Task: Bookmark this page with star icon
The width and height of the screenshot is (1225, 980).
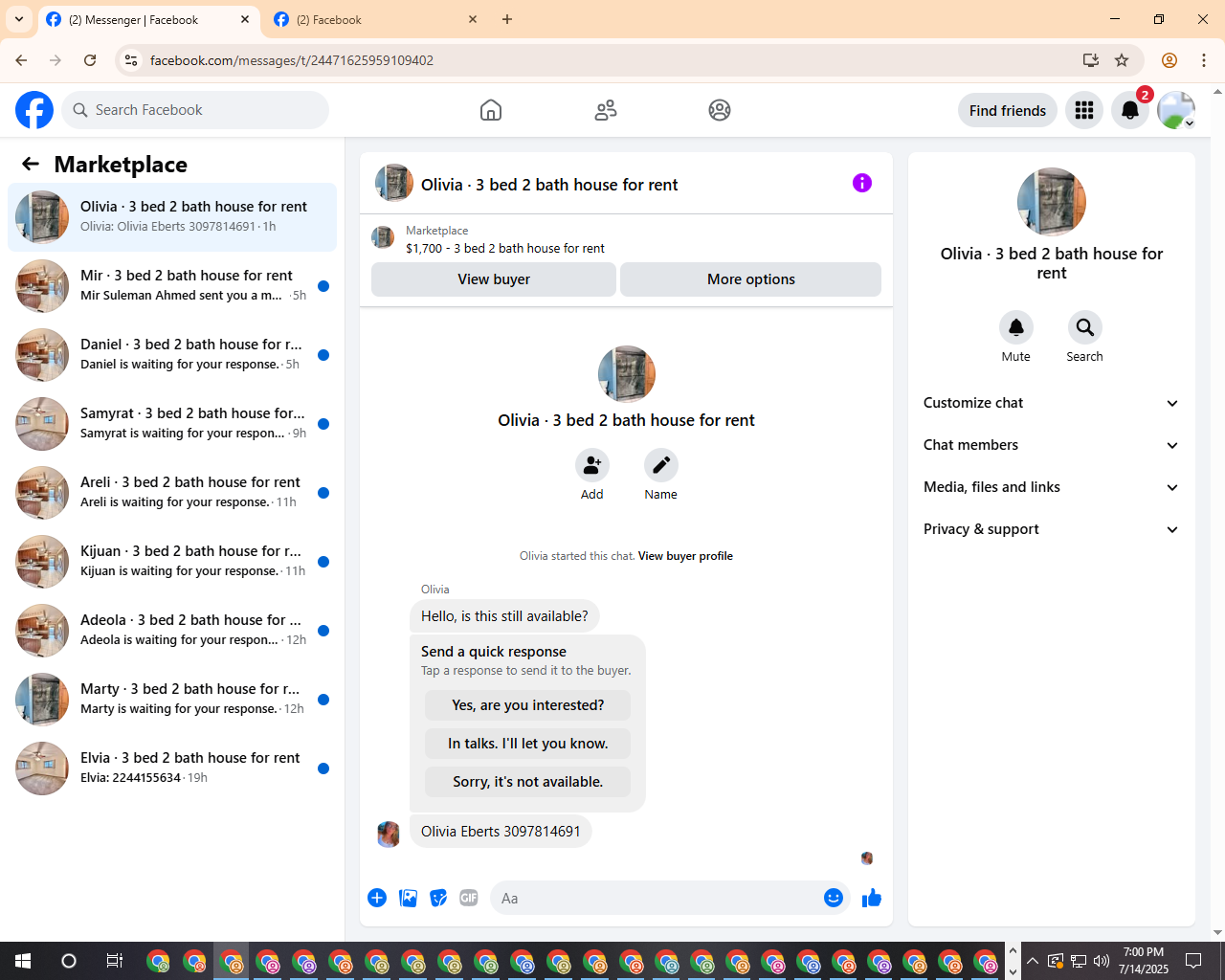Action: click(x=1122, y=60)
